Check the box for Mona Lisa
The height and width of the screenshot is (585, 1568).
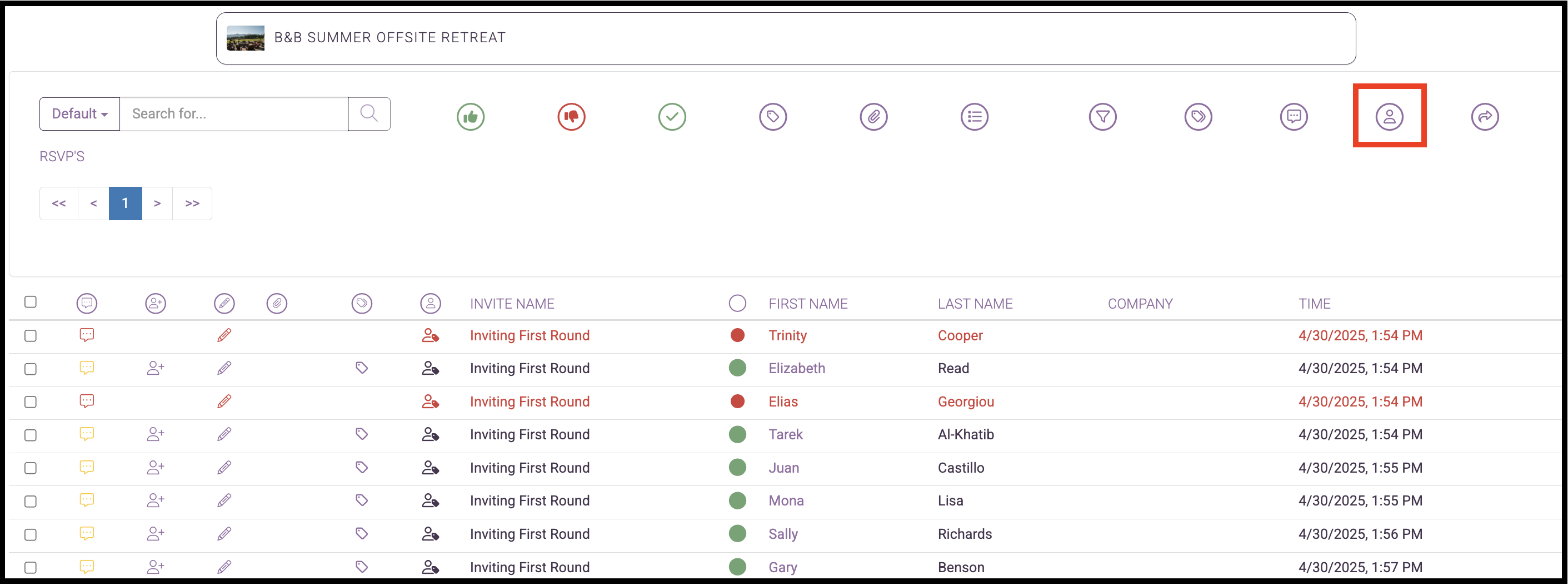tap(31, 502)
